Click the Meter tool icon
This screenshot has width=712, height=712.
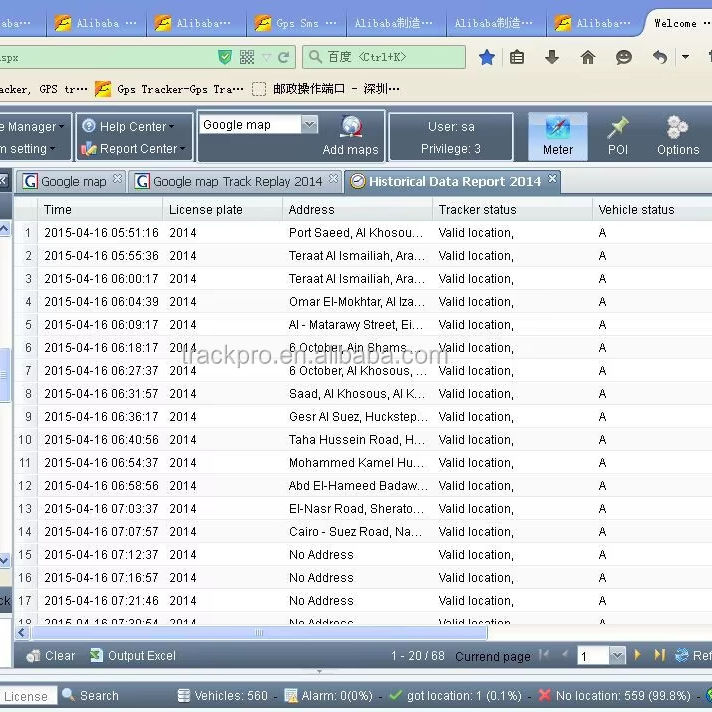point(557,129)
